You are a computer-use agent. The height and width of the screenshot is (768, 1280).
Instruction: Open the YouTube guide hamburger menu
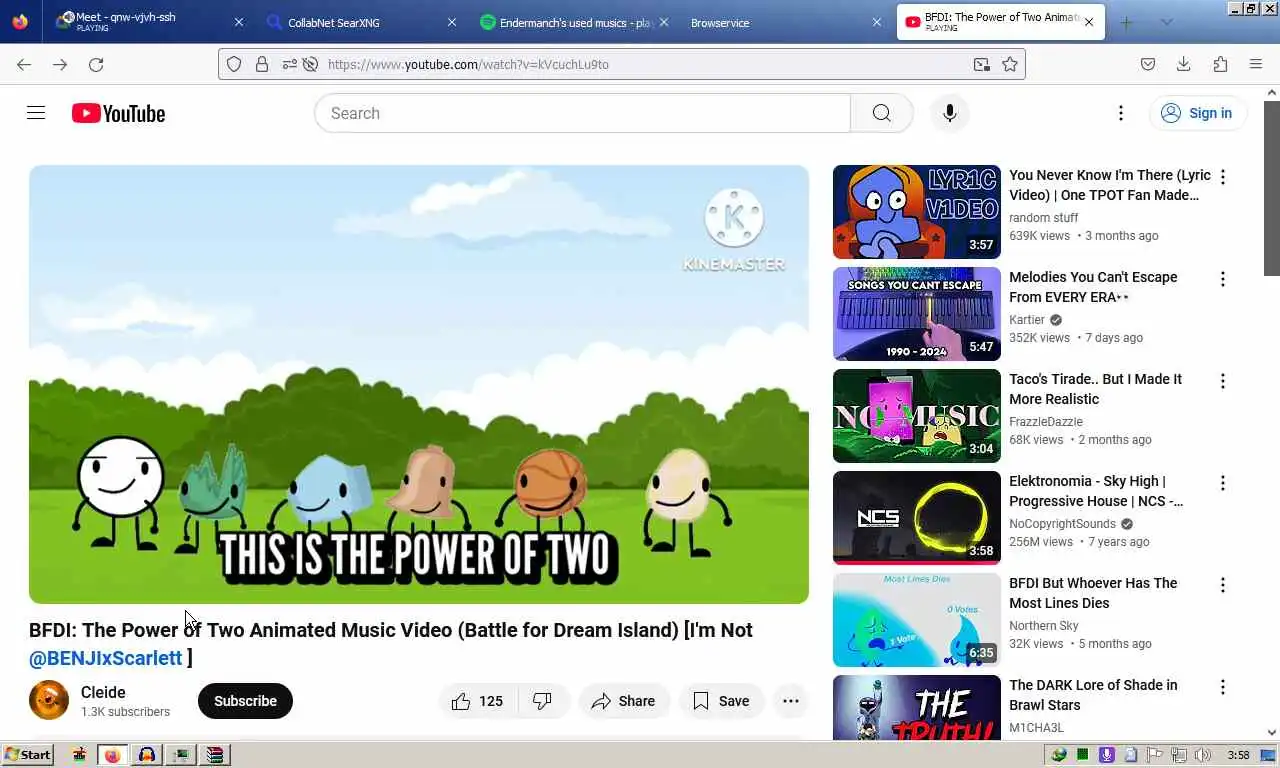coord(36,113)
